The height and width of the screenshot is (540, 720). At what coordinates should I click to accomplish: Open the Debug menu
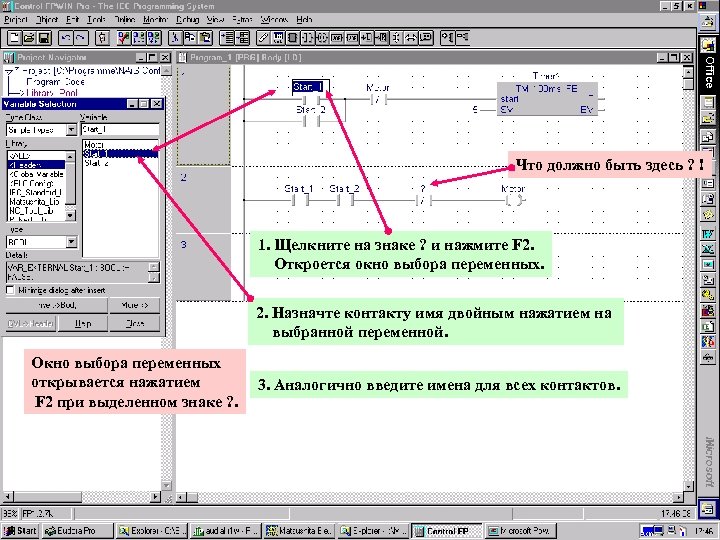click(187, 20)
